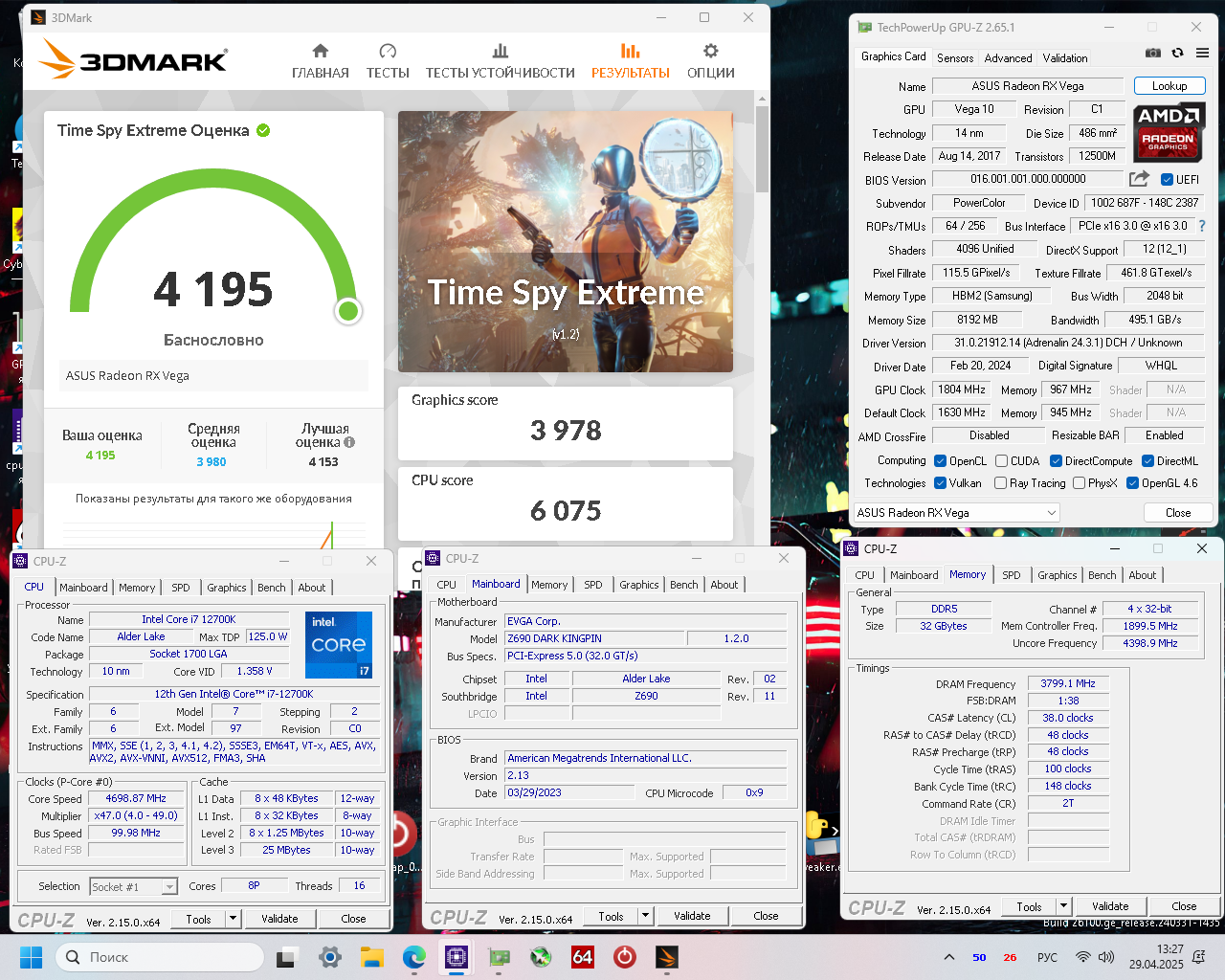The height and width of the screenshot is (980, 1225).
Task: Select the РЕЗУЛЬТАТЫ results tab
Action: pos(631,61)
